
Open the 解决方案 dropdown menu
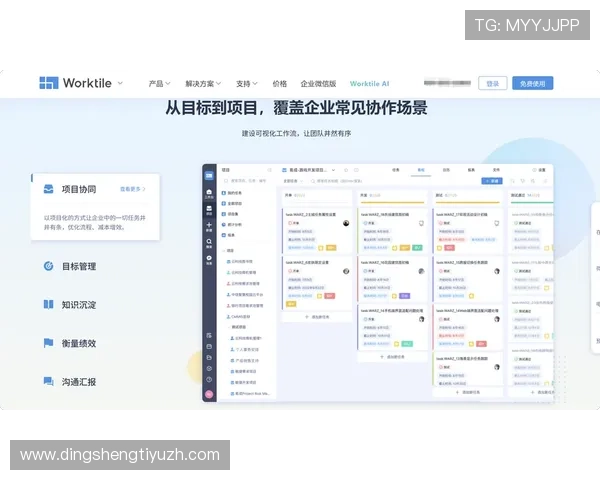click(203, 83)
